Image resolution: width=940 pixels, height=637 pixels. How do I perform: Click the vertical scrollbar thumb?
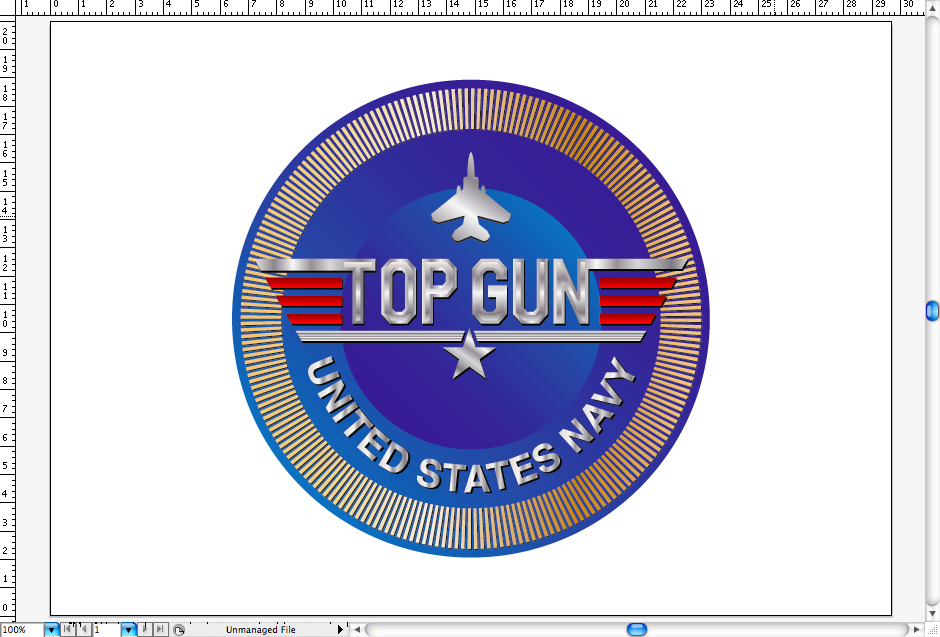coord(932,311)
